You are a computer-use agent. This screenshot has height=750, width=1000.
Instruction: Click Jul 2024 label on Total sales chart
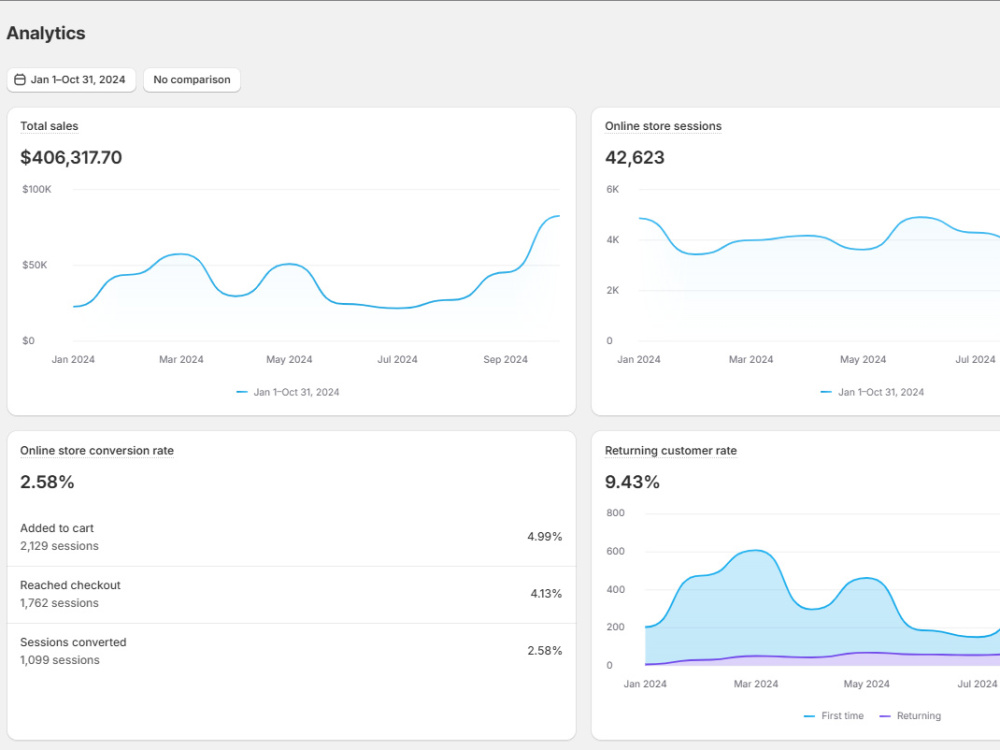pos(397,360)
